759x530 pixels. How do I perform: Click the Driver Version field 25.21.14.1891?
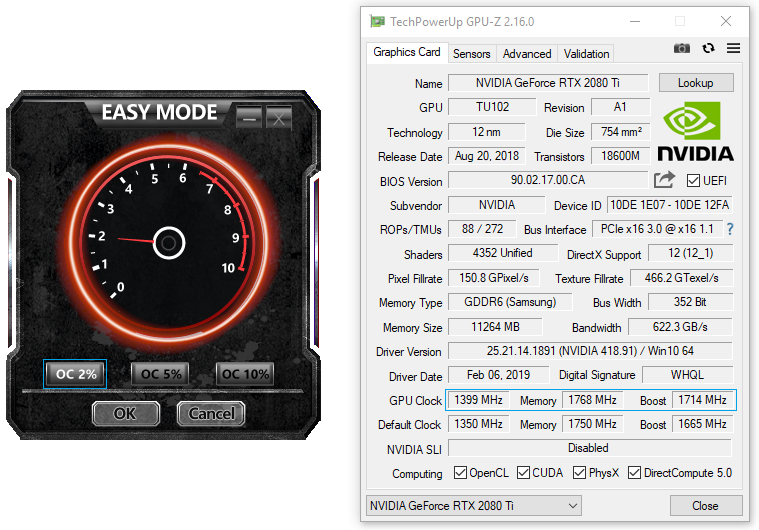tap(590, 351)
